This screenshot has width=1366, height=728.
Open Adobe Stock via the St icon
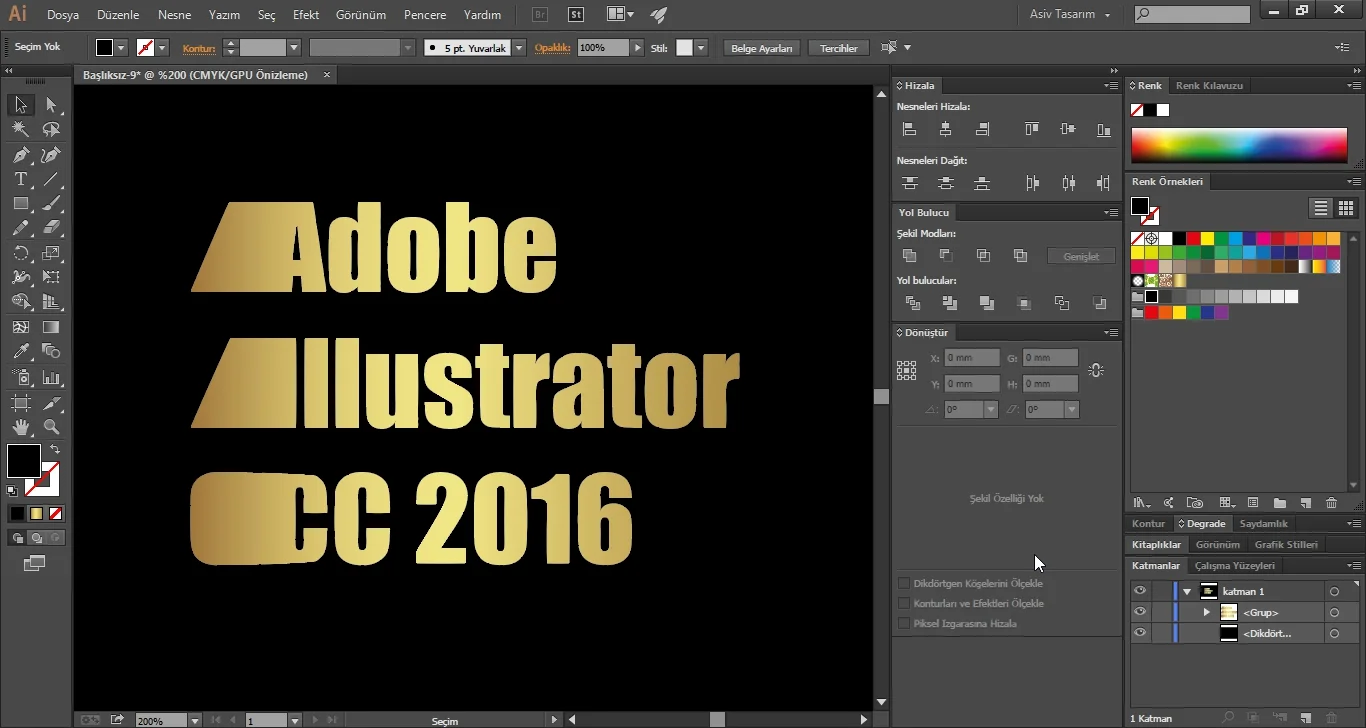576,15
